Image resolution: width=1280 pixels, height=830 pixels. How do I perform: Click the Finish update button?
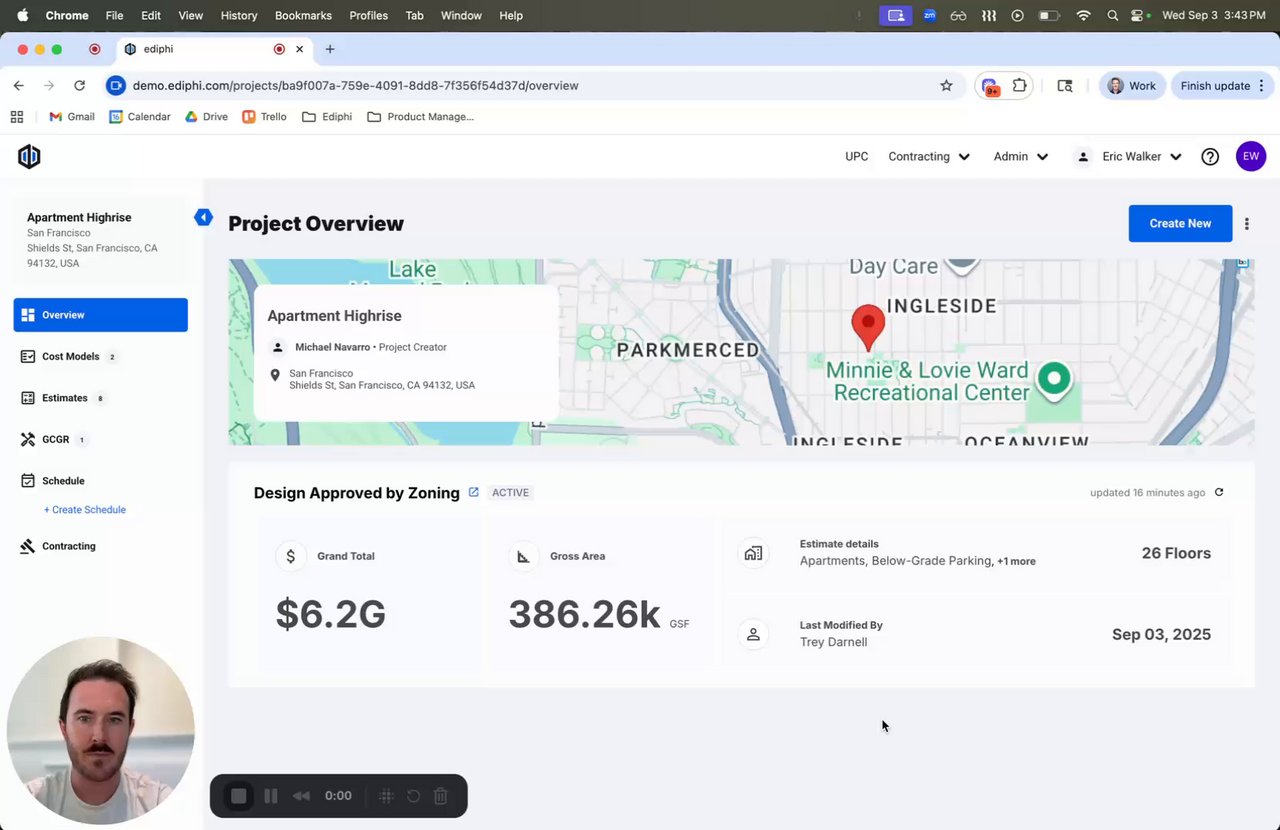pyautogui.click(x=1223, y=86)
